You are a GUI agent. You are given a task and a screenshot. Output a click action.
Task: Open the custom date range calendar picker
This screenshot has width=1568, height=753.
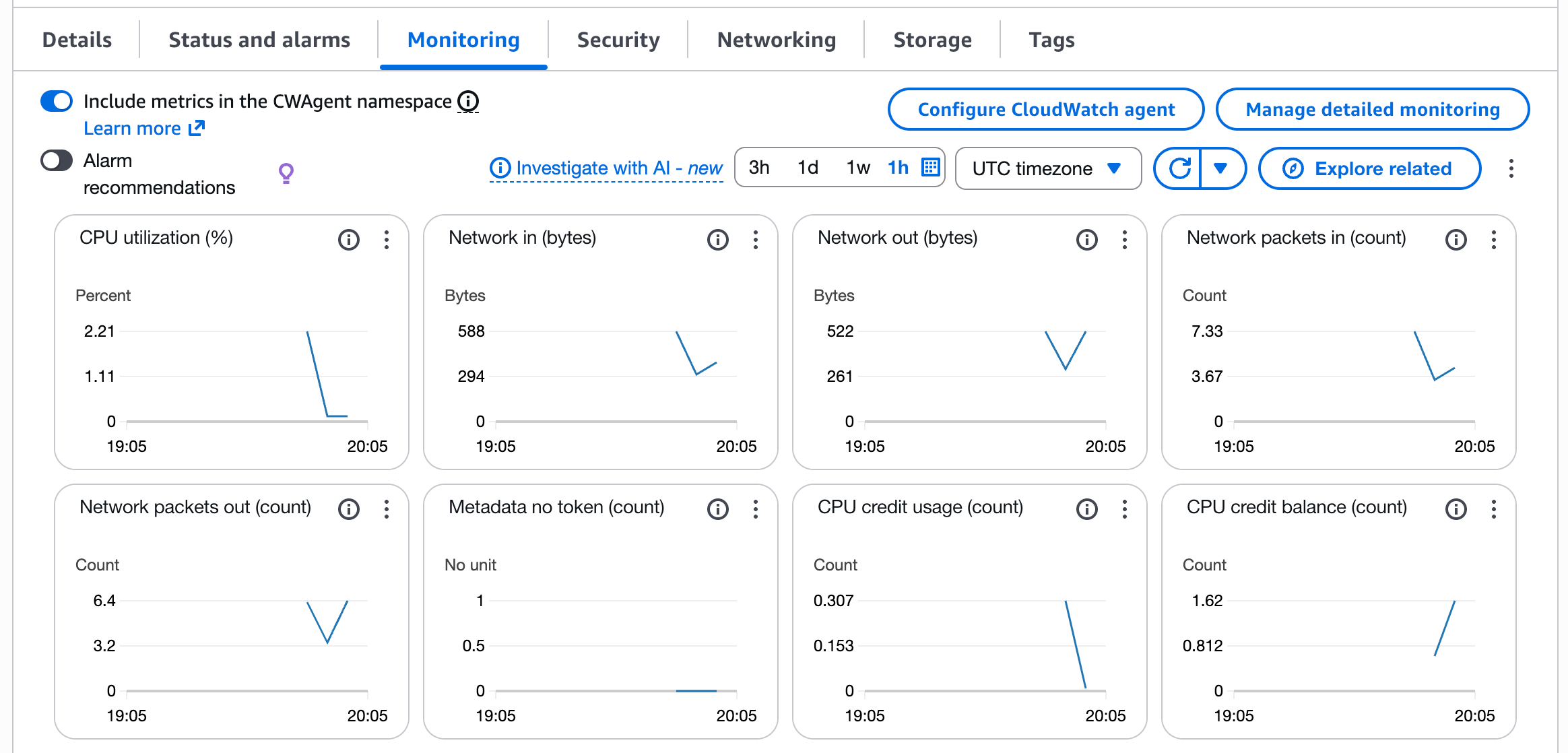930,168
